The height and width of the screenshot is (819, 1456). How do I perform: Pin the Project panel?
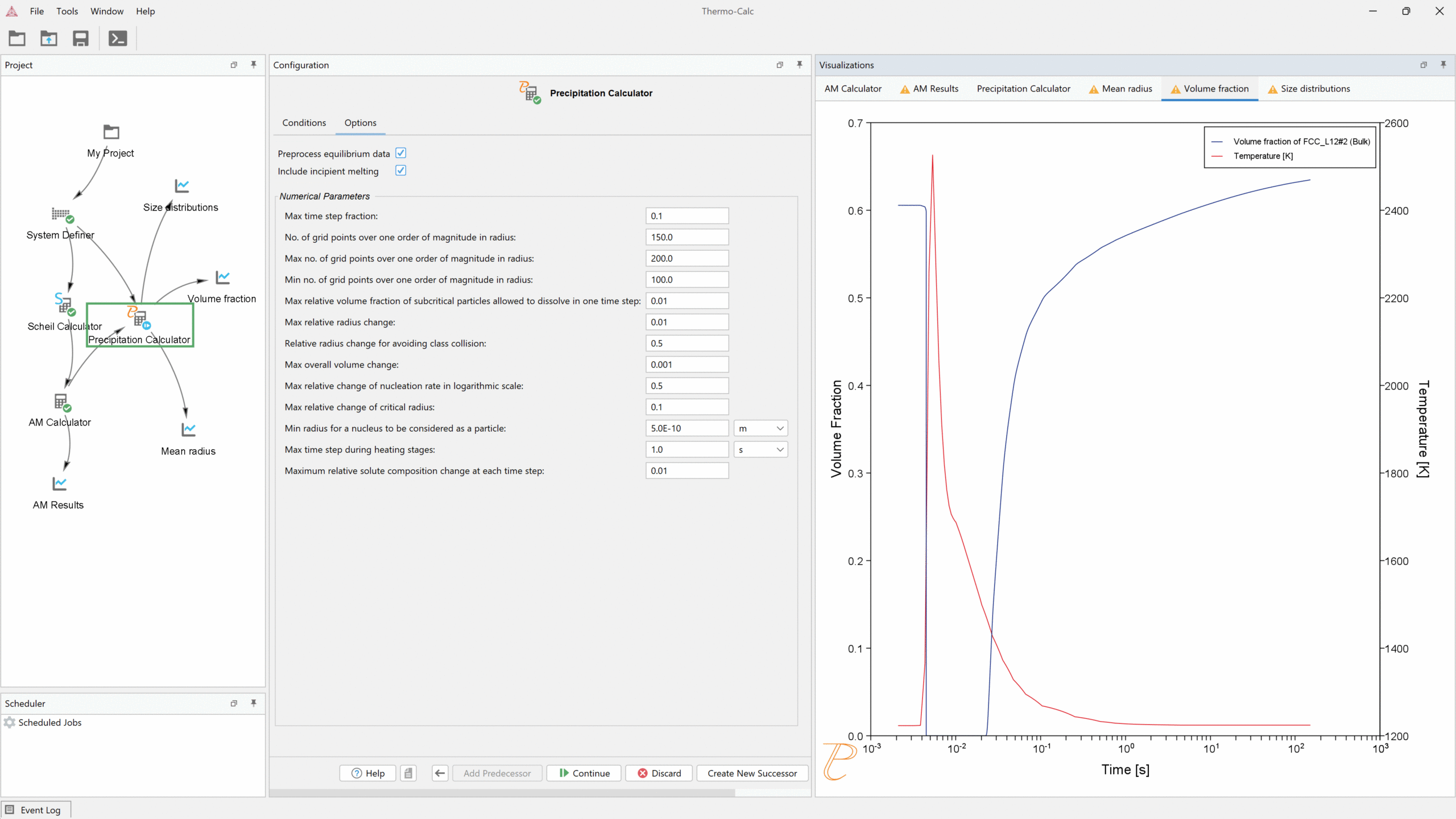point(254,65)
